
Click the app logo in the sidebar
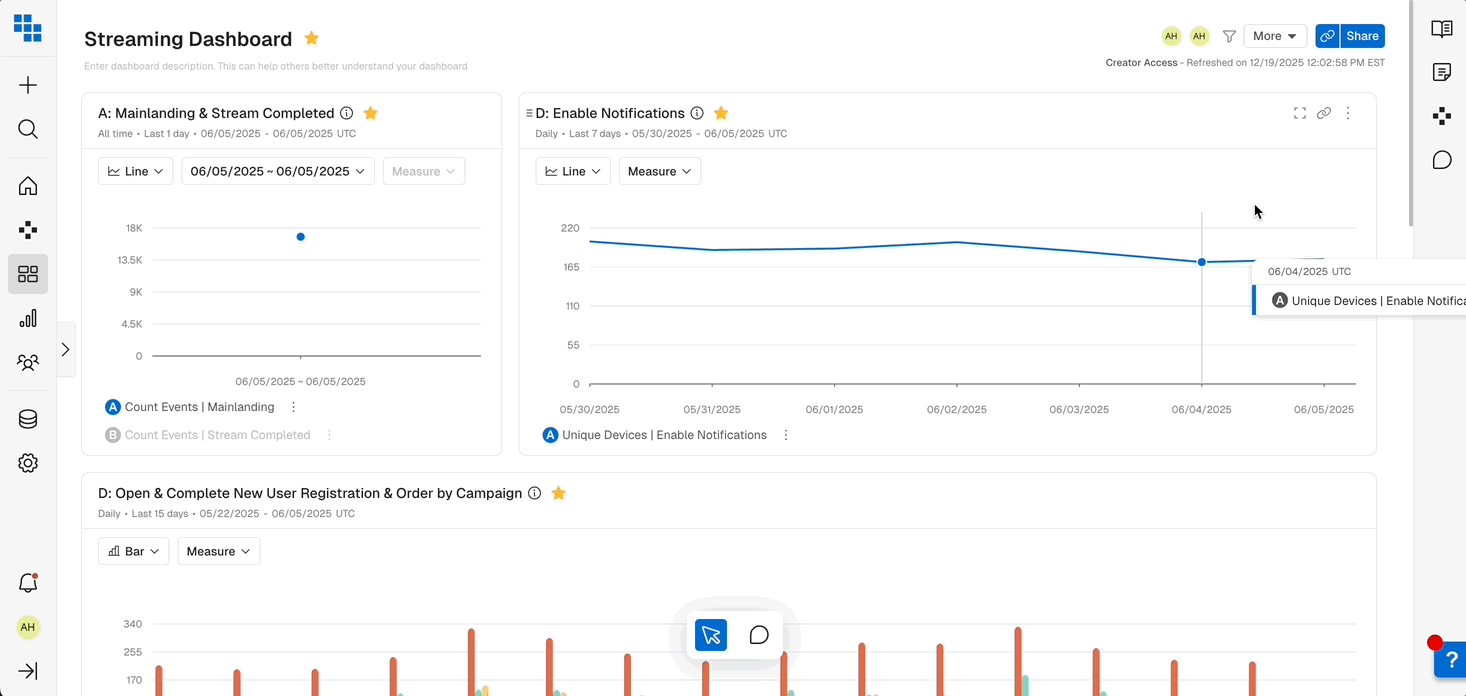point(28,28)
